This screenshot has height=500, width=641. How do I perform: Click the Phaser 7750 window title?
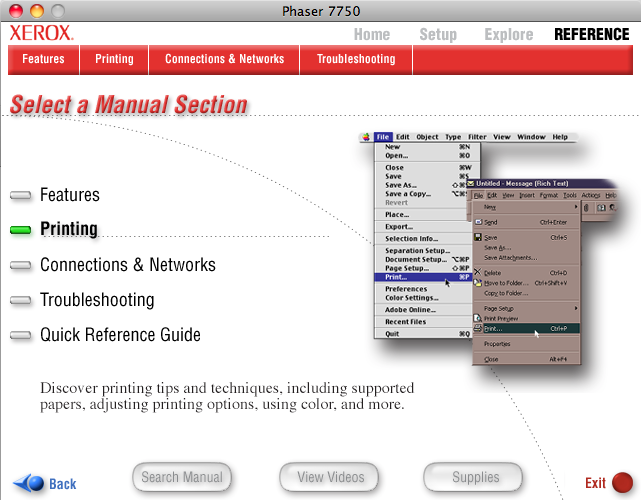click(x=321, y=11)
